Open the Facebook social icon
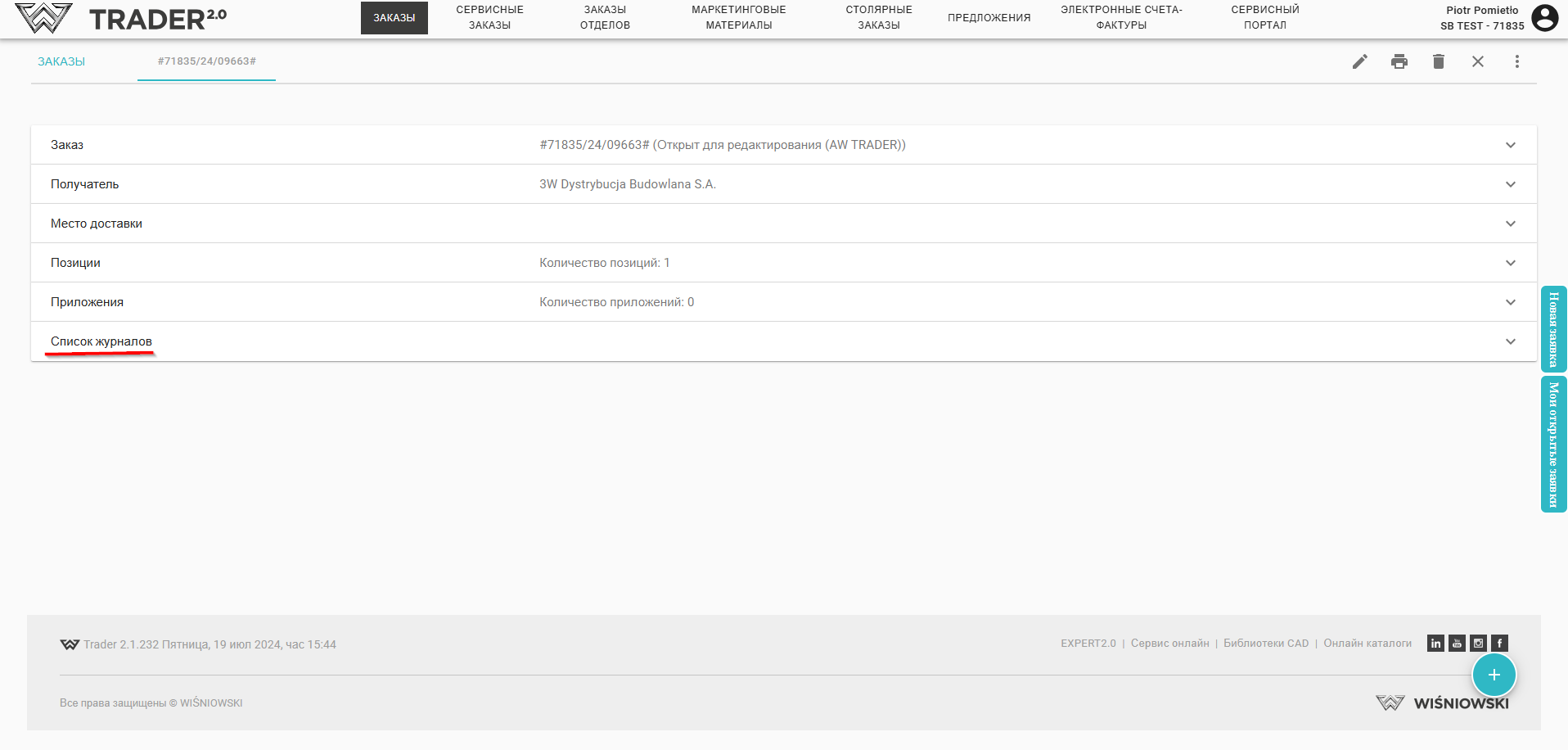 [x=1499, y=644]
